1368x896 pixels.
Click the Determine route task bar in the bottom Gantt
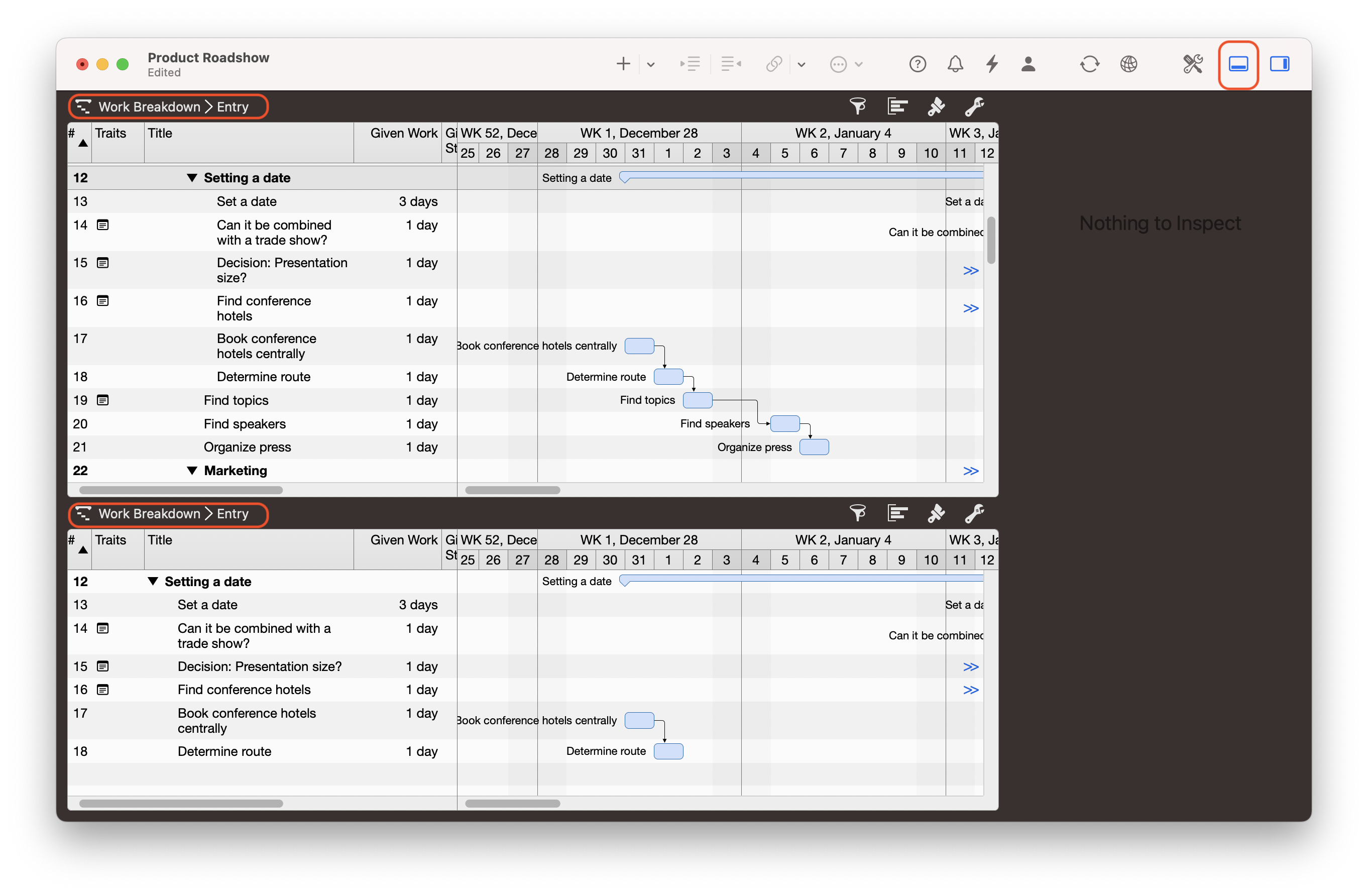[x=668, y=751]
